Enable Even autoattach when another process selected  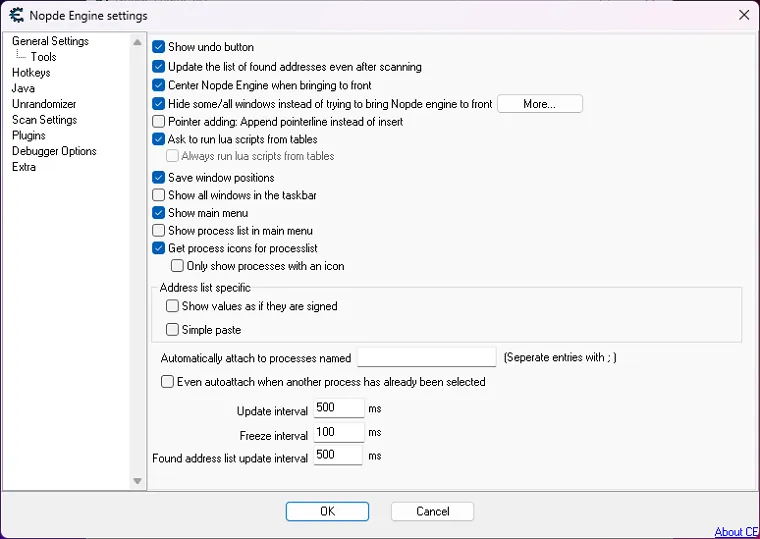[x=167, y=381]
